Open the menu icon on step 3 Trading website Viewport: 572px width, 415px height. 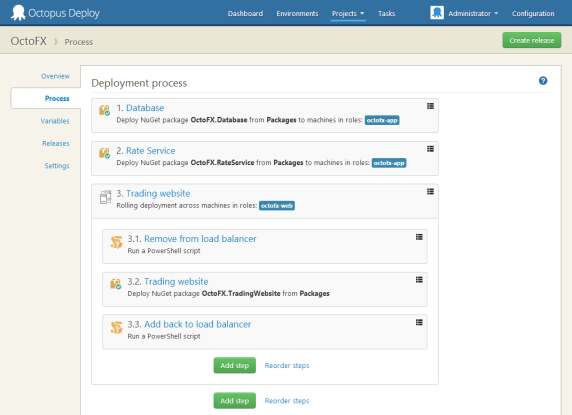coord(430,191)
